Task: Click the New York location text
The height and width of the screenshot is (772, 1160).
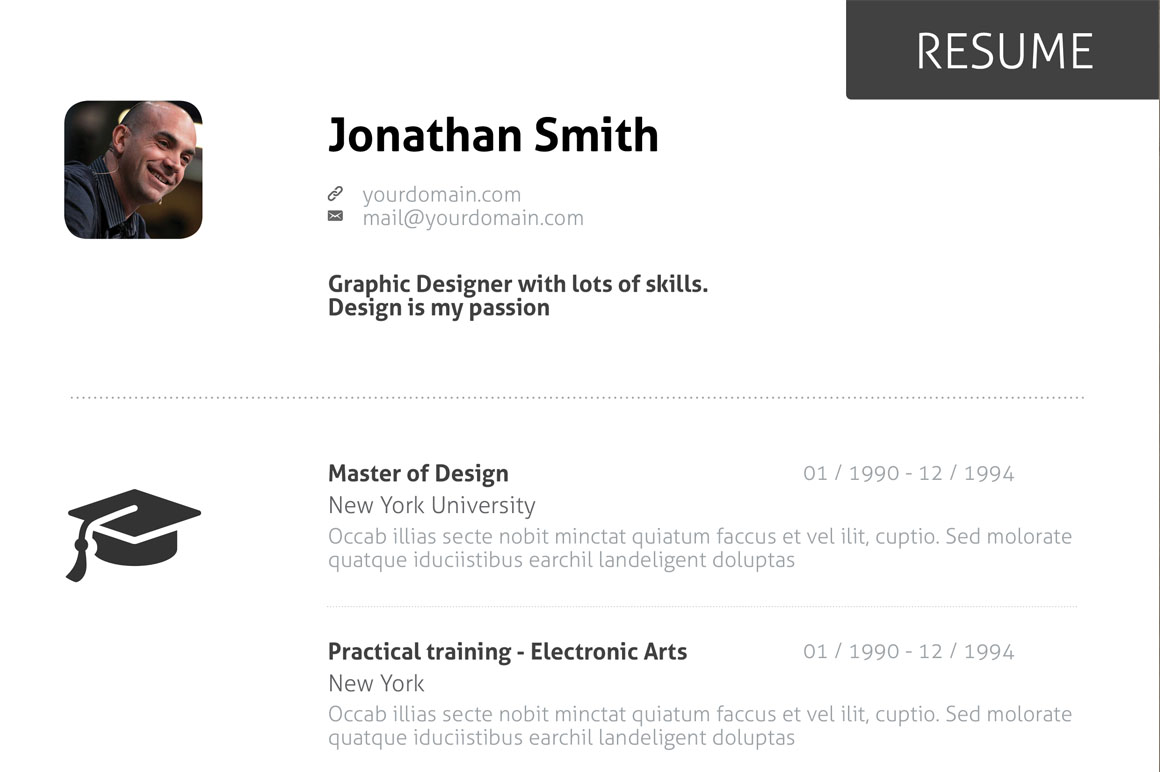Action: [376, 684]
